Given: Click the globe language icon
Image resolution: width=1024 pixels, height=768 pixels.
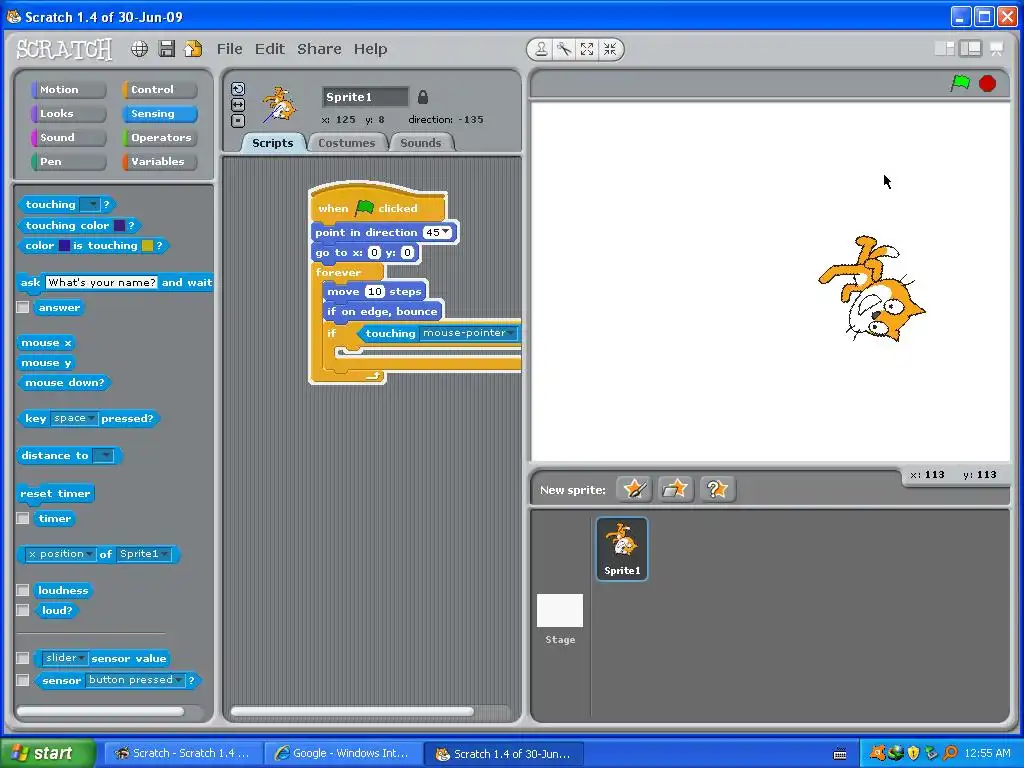Looking at the screenshot, I should [139, 49].
